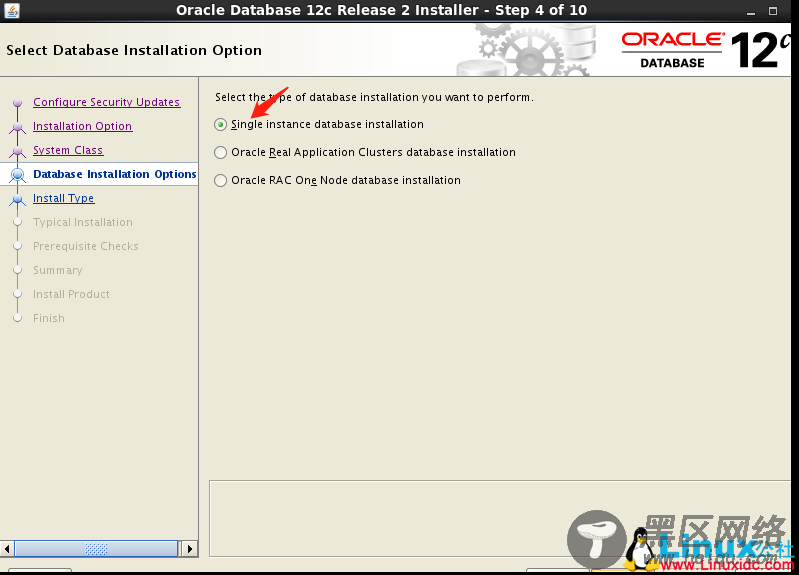Jump to the Install Type step
The width and height of the screenshot is (799, 575).
(x=64, y=198)
